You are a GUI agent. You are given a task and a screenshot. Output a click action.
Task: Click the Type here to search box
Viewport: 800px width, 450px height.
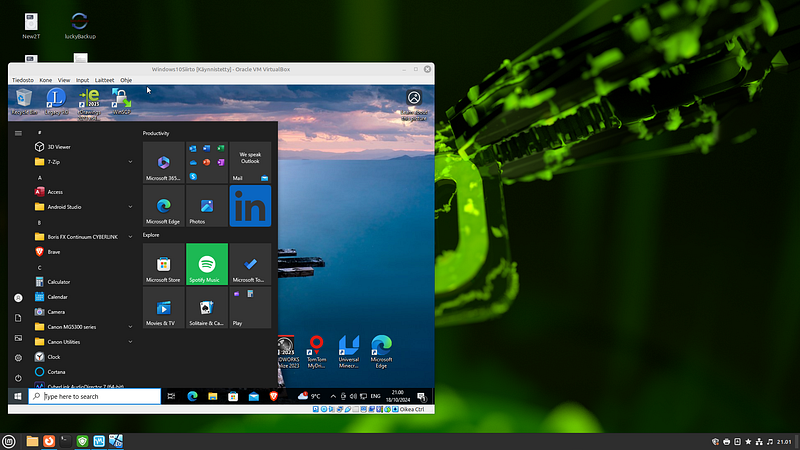click(x=94, y=396)
